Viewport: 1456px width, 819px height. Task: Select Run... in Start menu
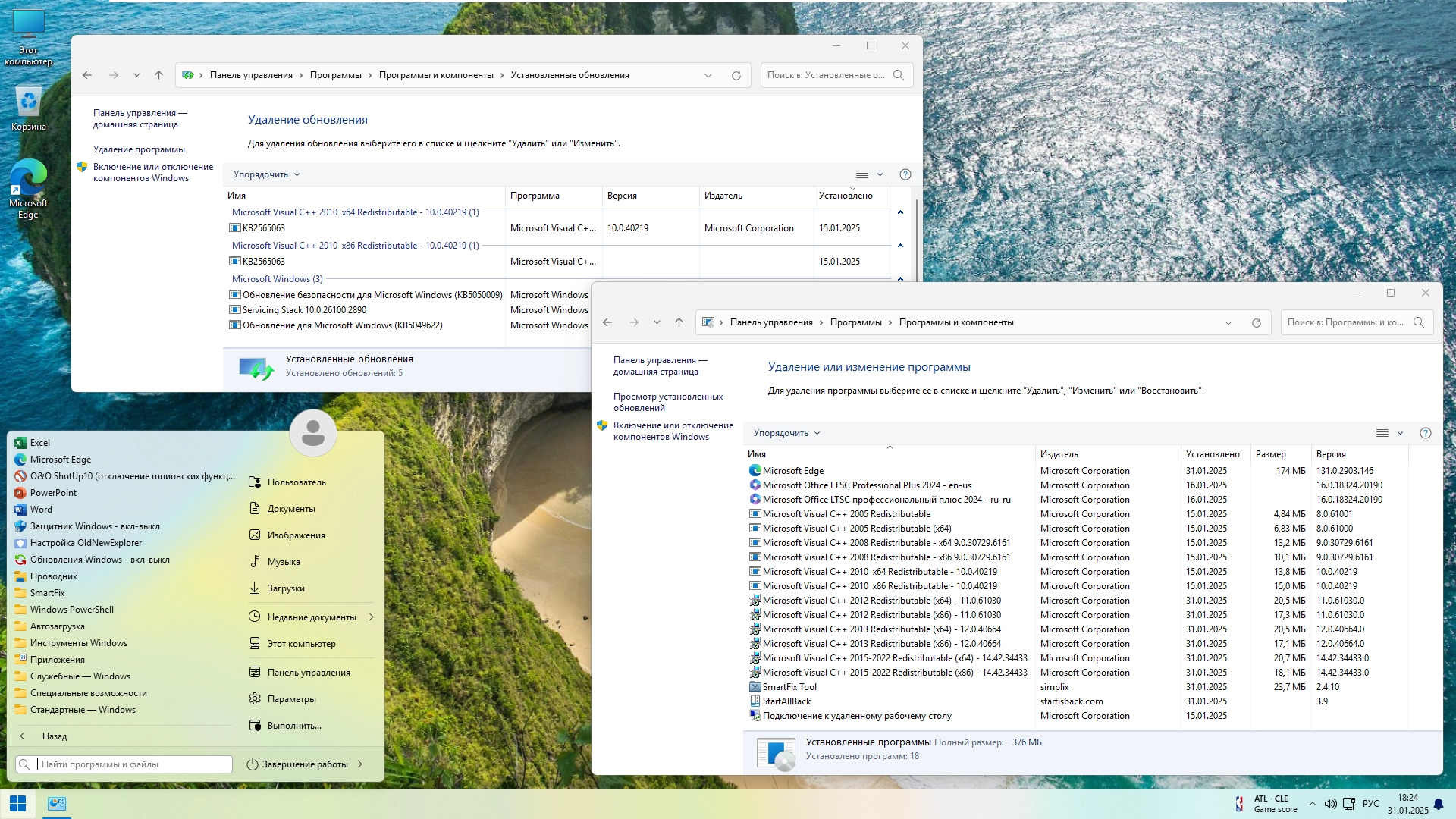(294, 726)
